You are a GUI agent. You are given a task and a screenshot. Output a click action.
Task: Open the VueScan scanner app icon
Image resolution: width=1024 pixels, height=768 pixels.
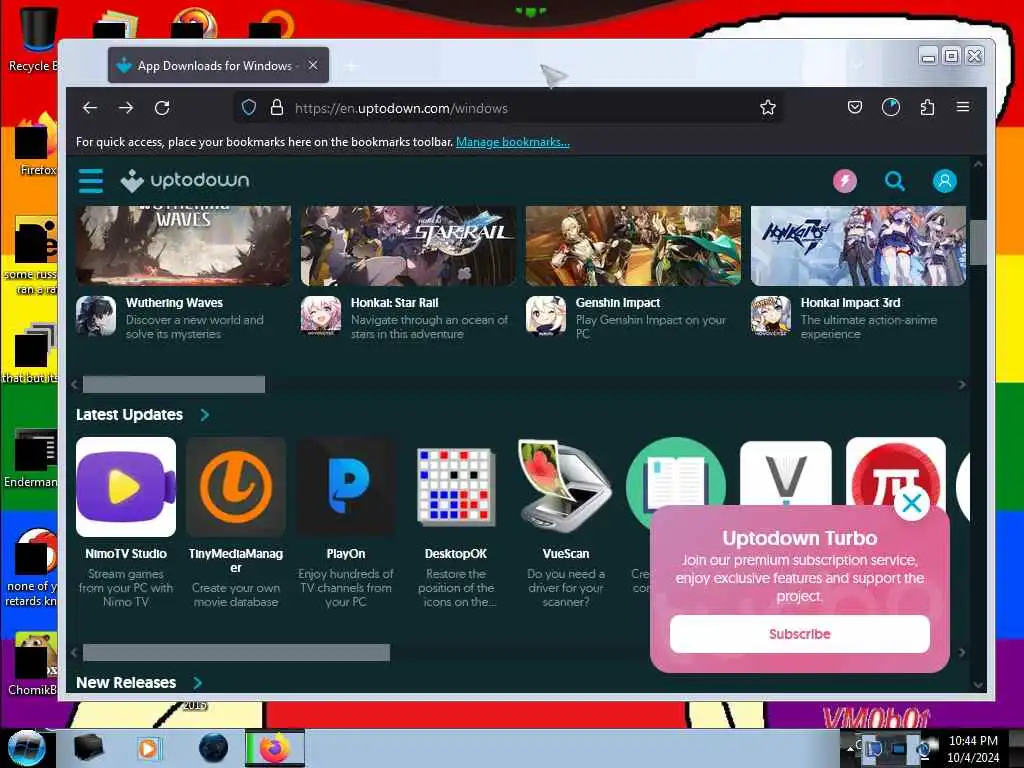pos(566,487)
